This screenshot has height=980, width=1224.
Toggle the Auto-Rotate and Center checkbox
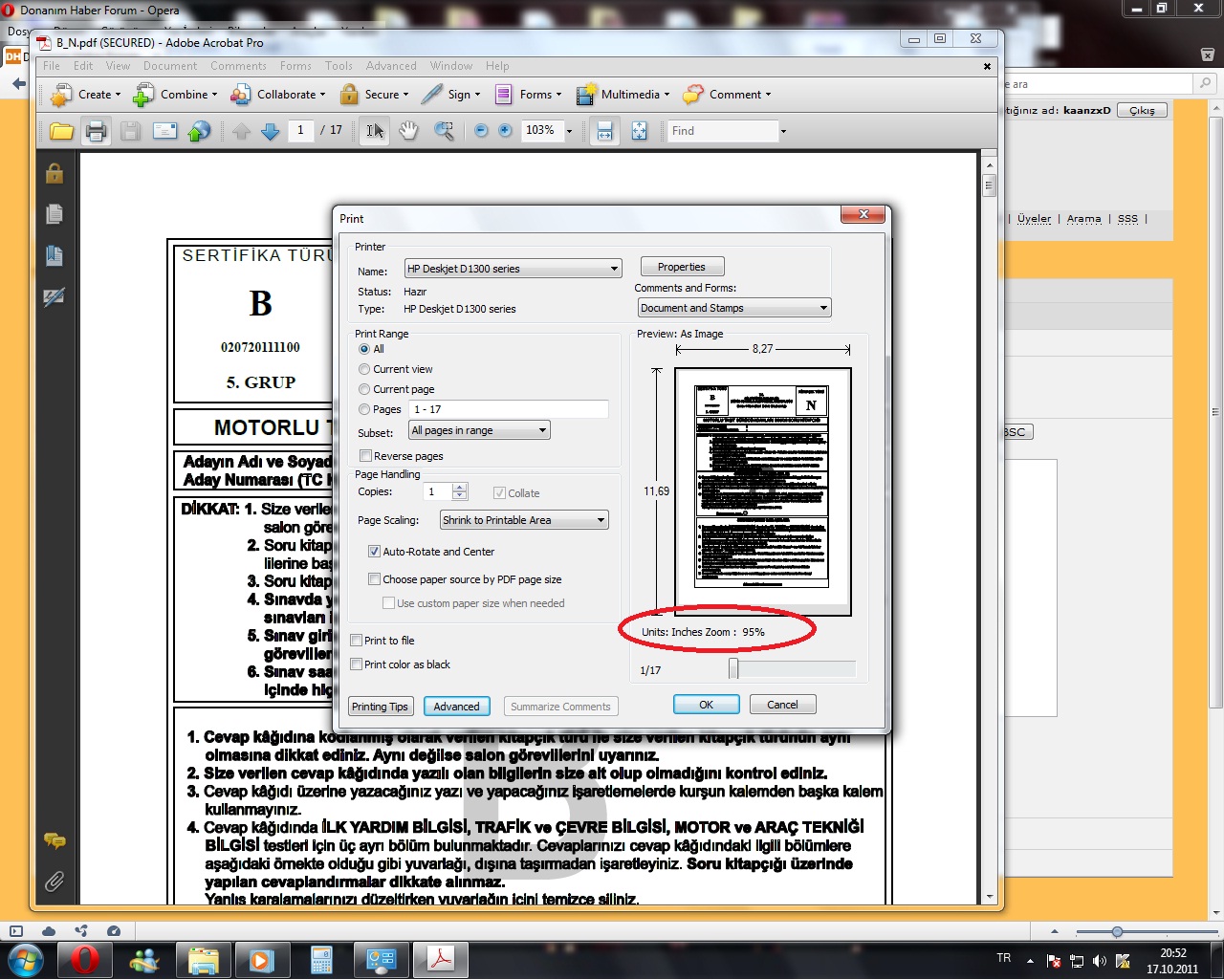375,552
